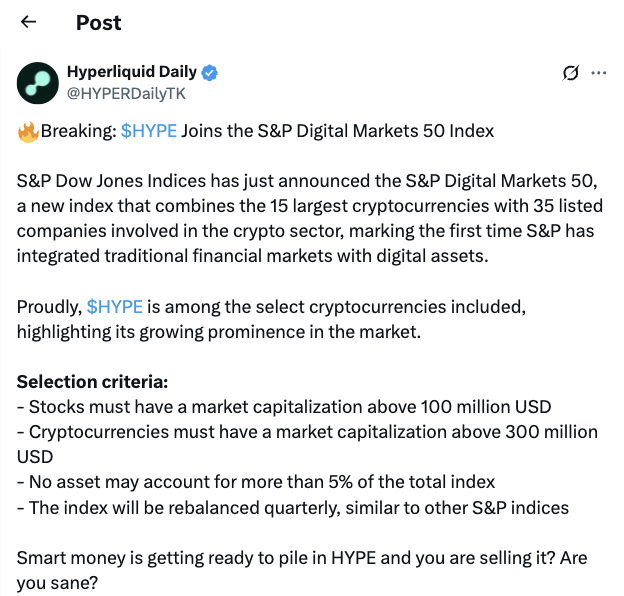This screenshot has height=596, width=624.
Task: Open the @HYPERDailyTK handle link
Action: (x=125, y=93)
